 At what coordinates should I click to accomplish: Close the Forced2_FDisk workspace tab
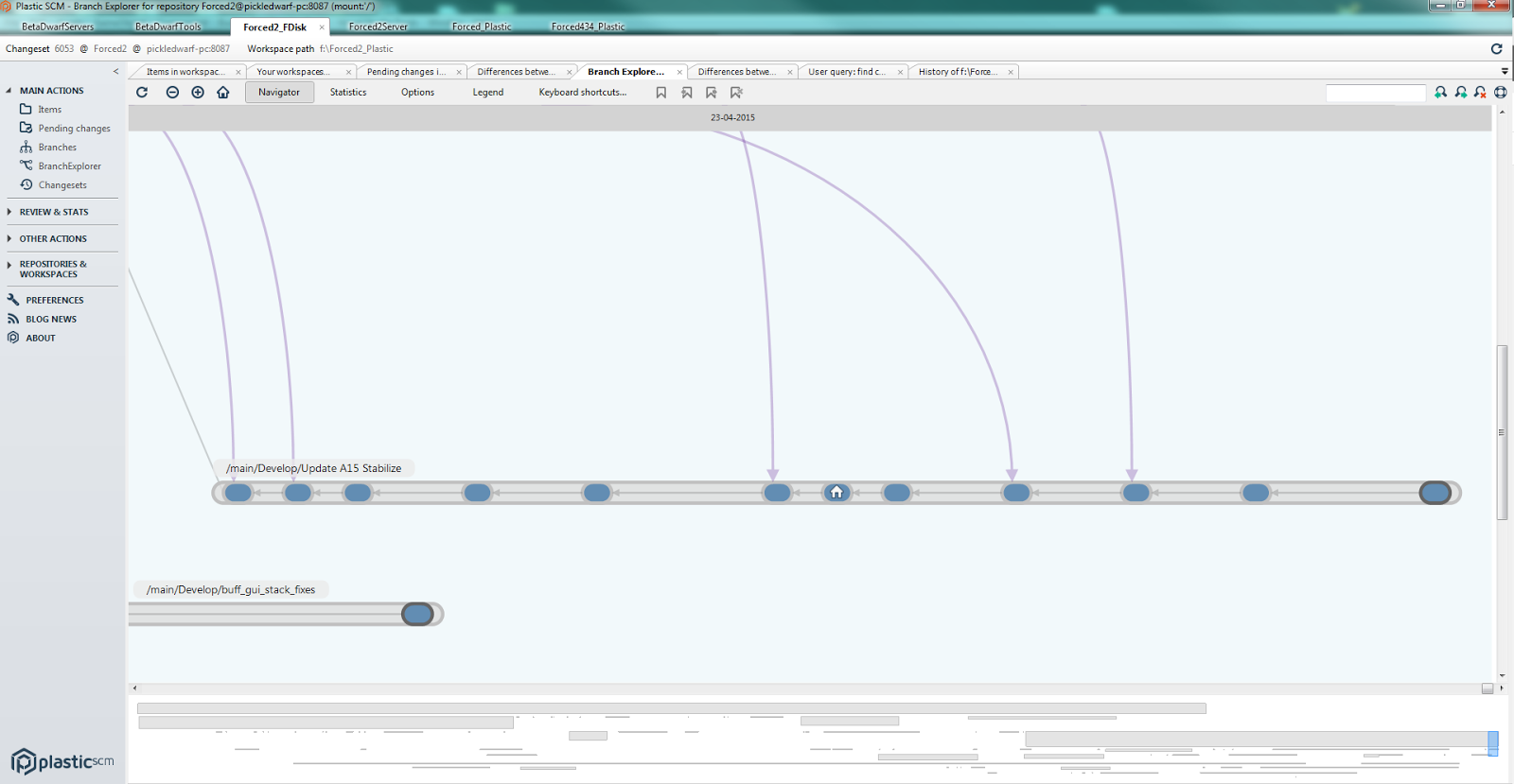coord(322,27)
